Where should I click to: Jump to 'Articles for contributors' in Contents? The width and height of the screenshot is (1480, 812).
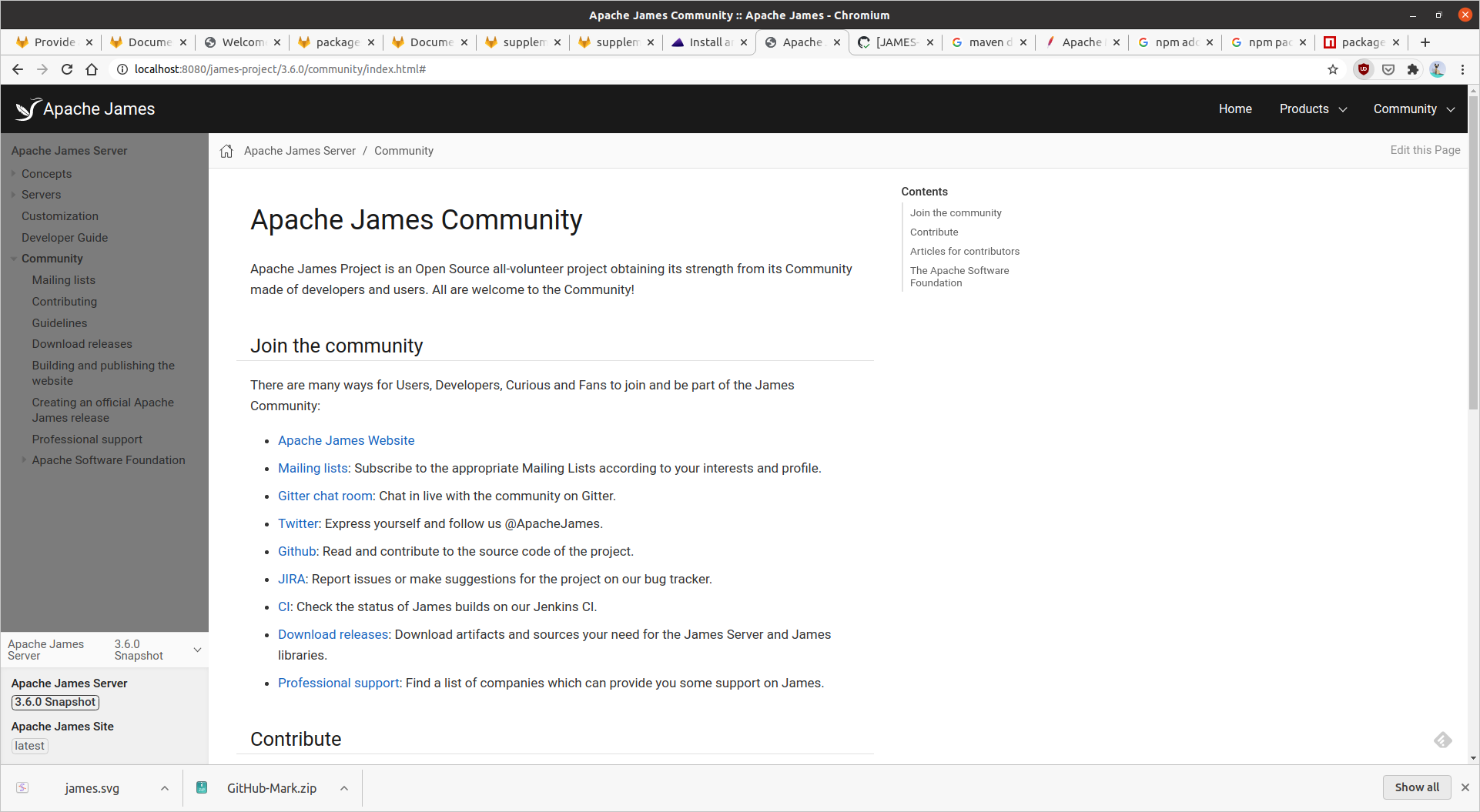tap(965, 251)
